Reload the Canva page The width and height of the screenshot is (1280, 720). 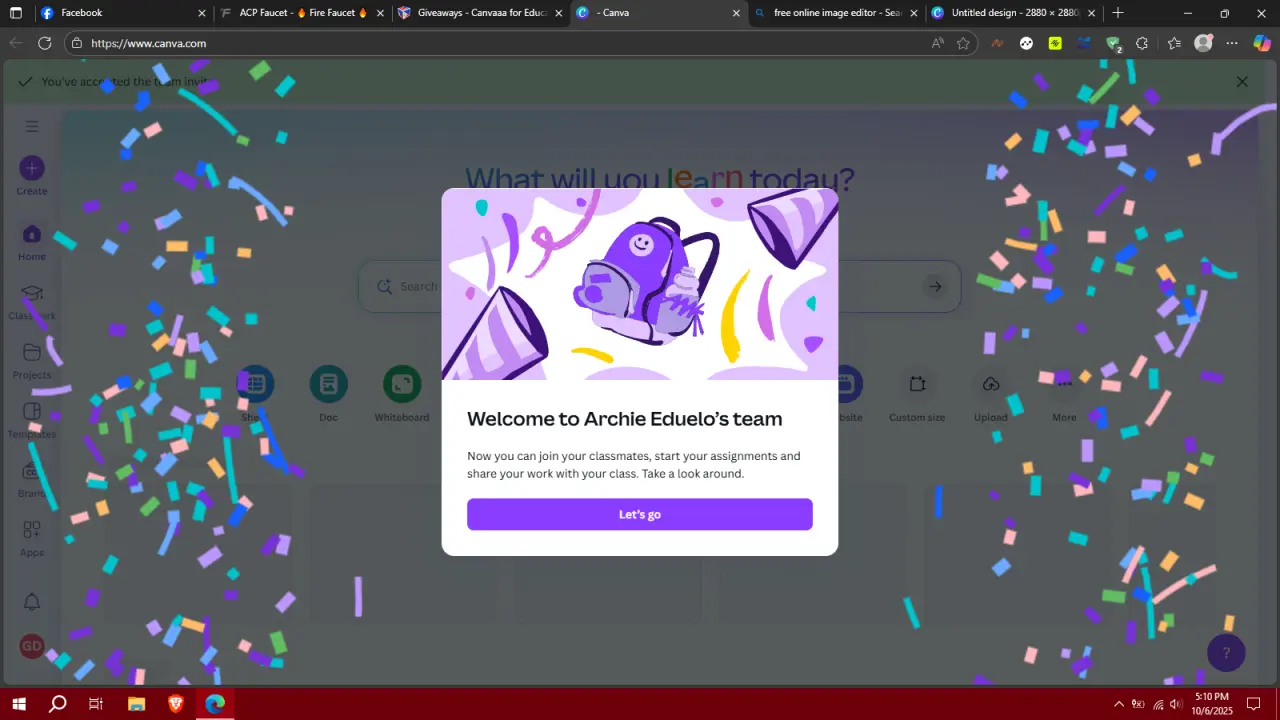pyautogui.click(x=44, y=43)
